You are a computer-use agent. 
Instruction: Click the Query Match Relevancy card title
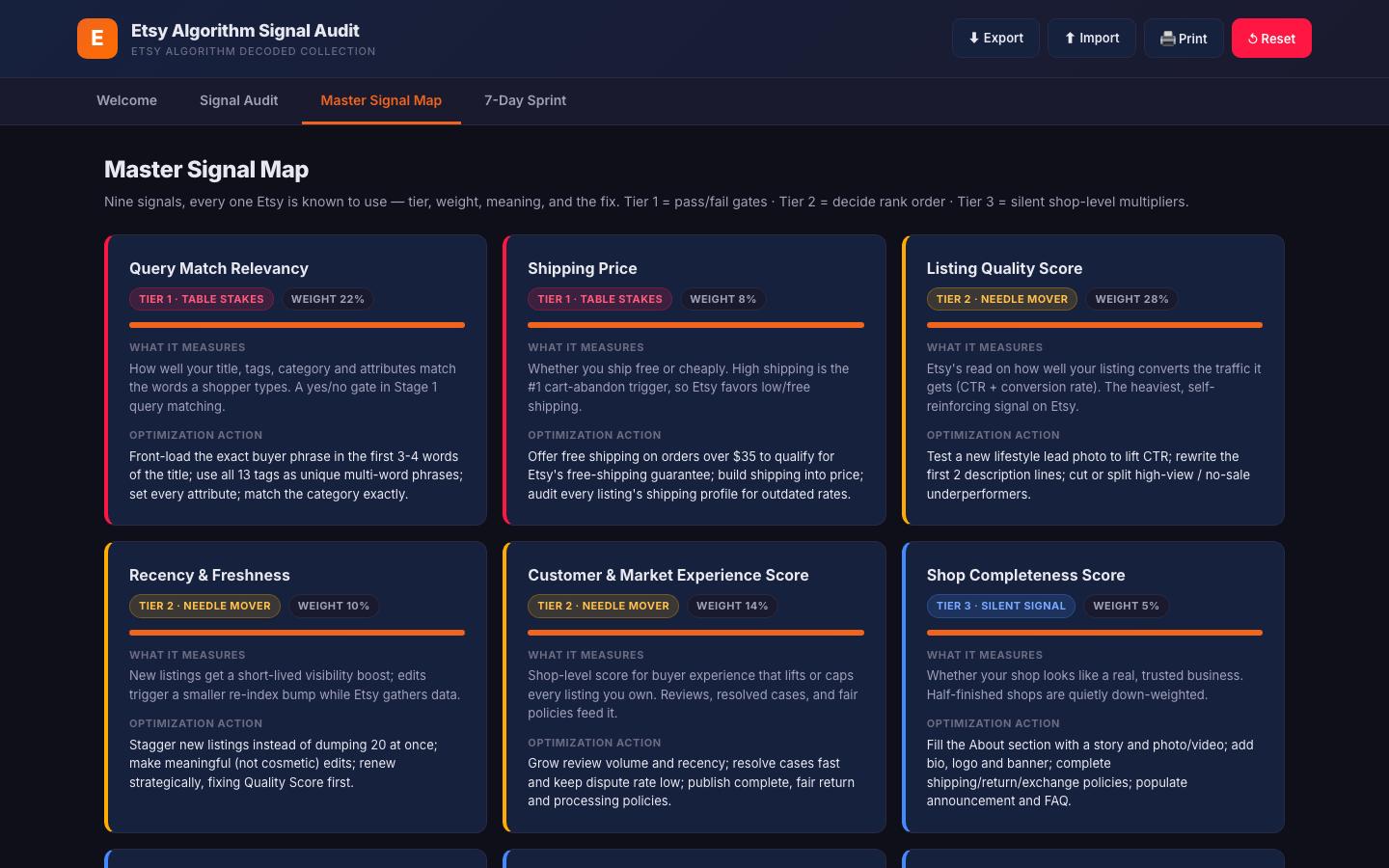coord(219,268)
